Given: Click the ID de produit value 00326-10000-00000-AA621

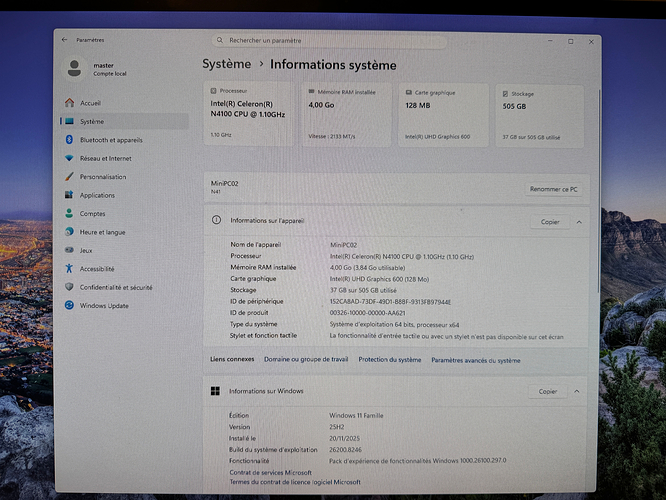Looking at the screenshot, I should [x=367, y=313].
